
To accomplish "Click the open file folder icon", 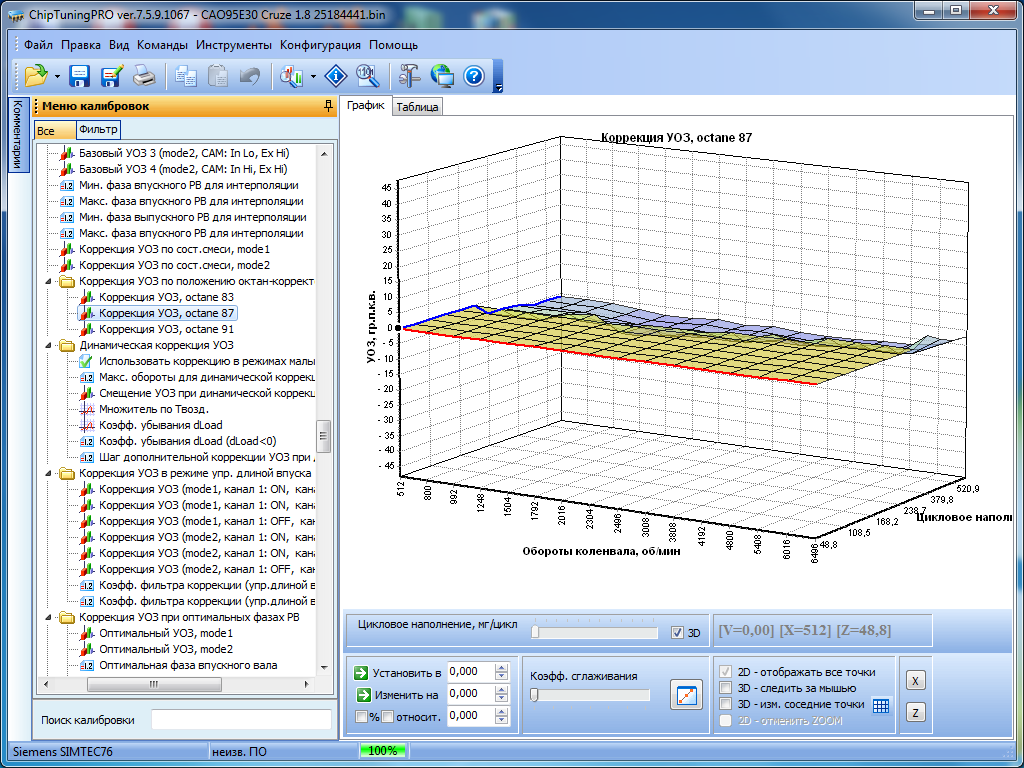I will click(x=36, y=75).
